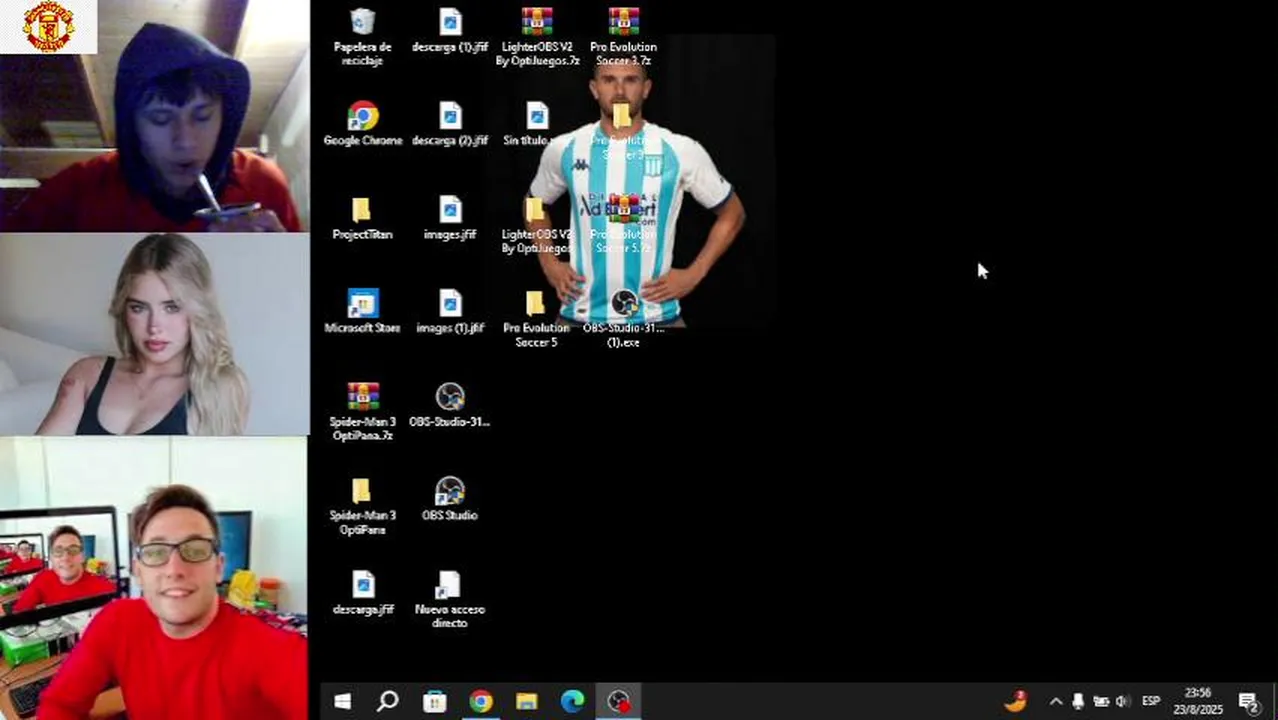This screenshot has height=720, width=1278.
Task: Click the hooded person webcam thumbnail
Action: [154, 116]
